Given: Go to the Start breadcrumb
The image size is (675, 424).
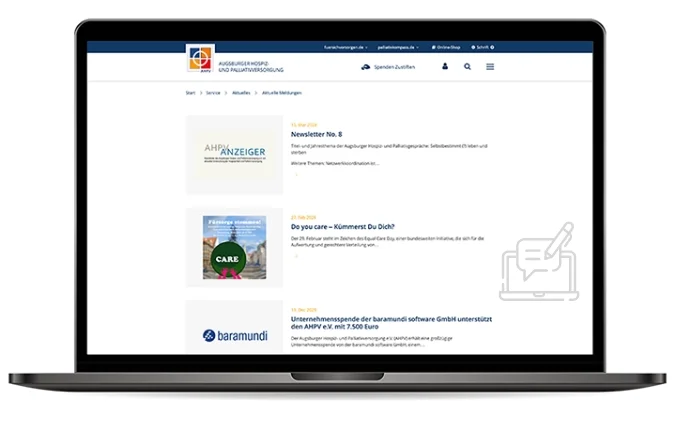Looking at the screenshot, I should (190, 93).
